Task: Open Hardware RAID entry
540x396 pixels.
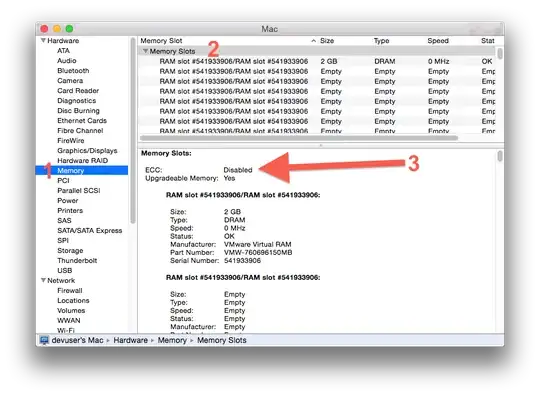Action: [x=82, y=160]
